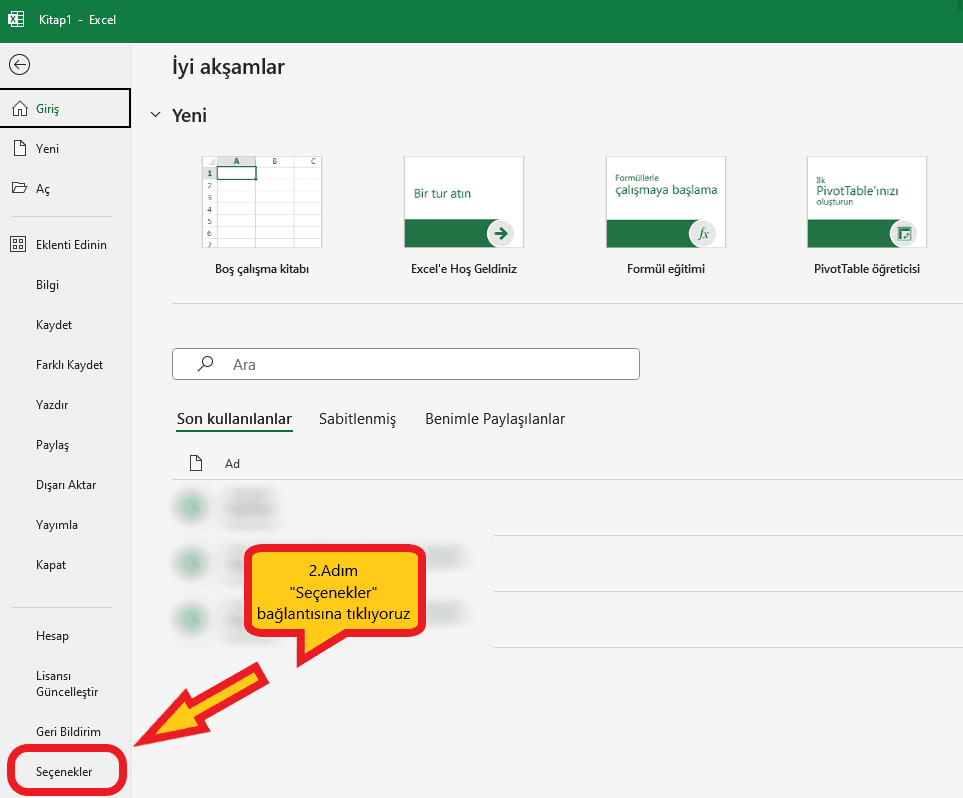Click Dışarı Aktar in the sidebar
963x798 pixels.
tap(66, 485)
